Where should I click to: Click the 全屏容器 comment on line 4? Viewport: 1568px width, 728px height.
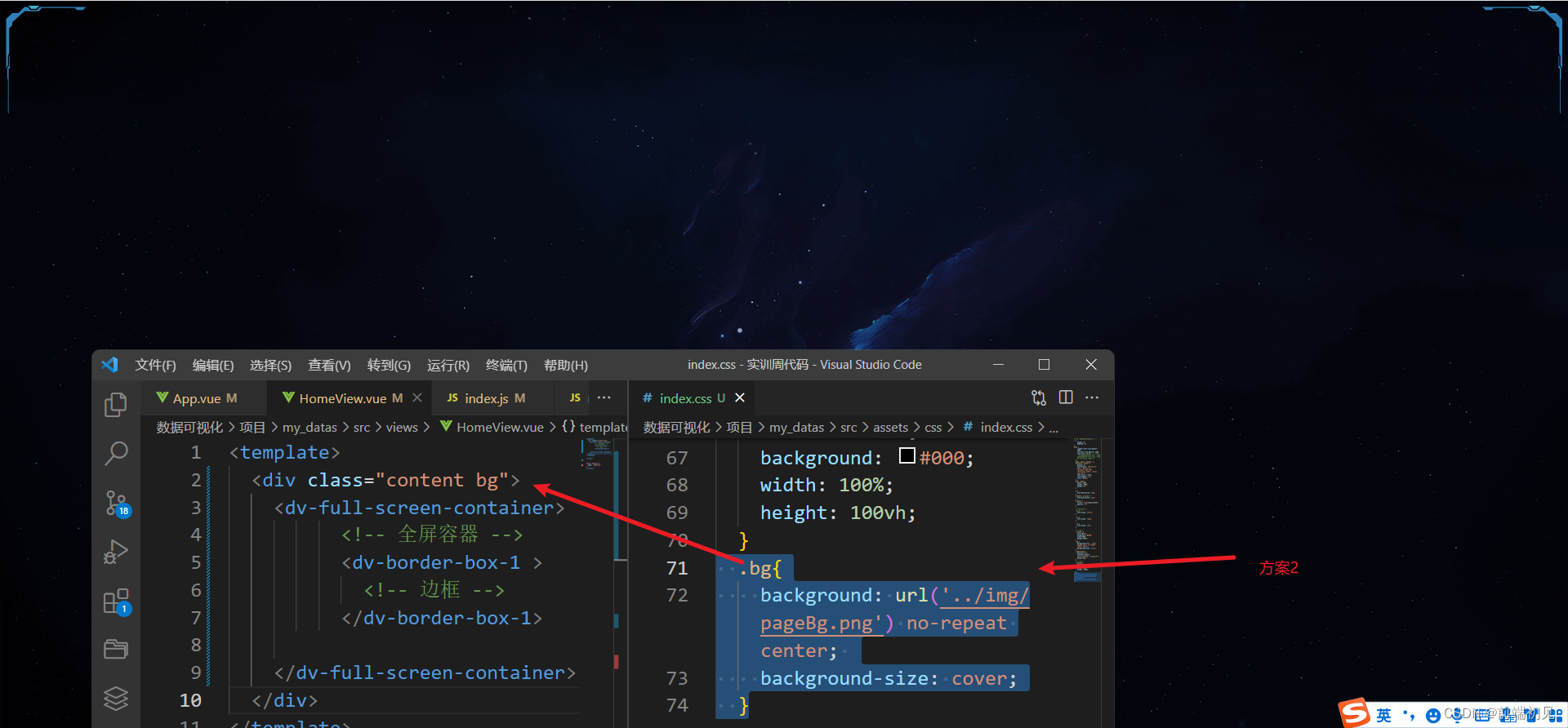pyautogui.click(x=432, y=535)
